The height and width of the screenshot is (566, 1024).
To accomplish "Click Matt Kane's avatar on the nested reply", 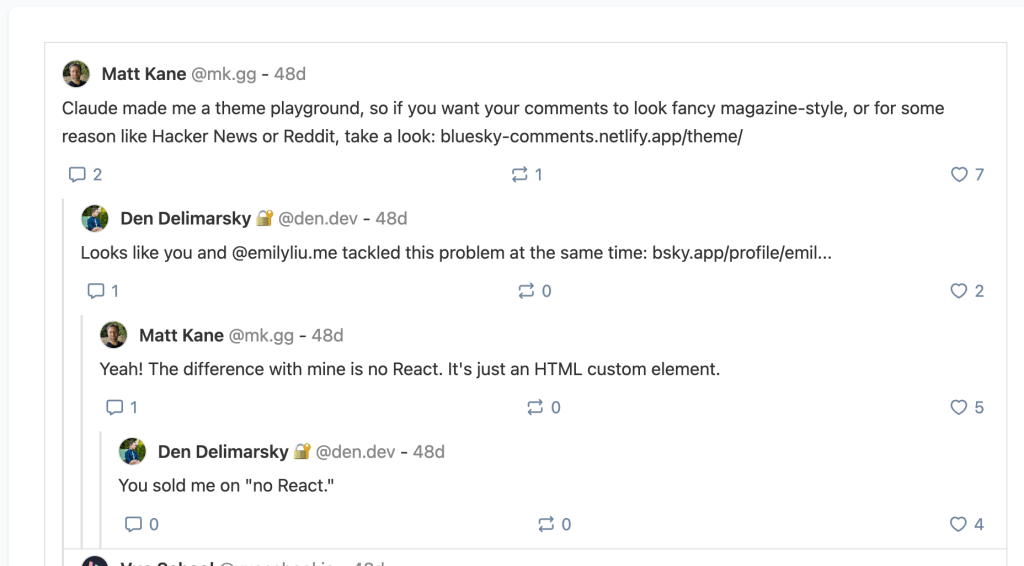I will point(114,335).
